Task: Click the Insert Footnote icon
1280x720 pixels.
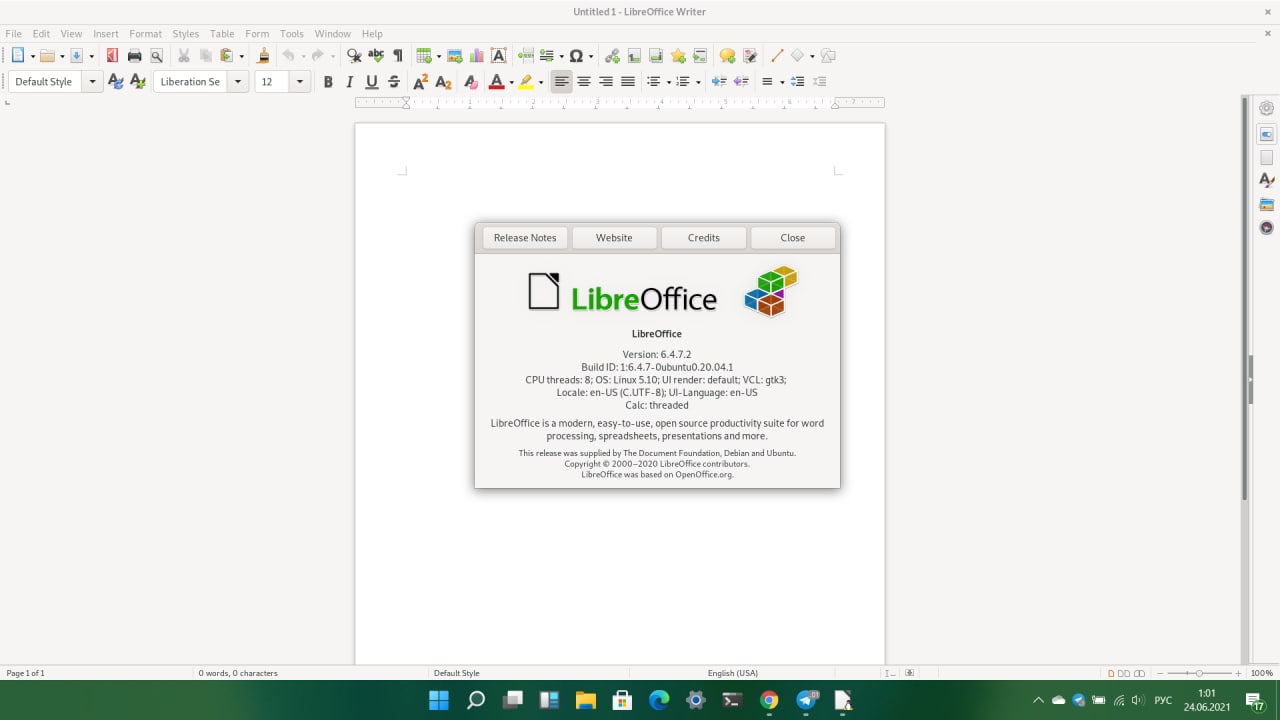Action: click(x=634, y=56)
